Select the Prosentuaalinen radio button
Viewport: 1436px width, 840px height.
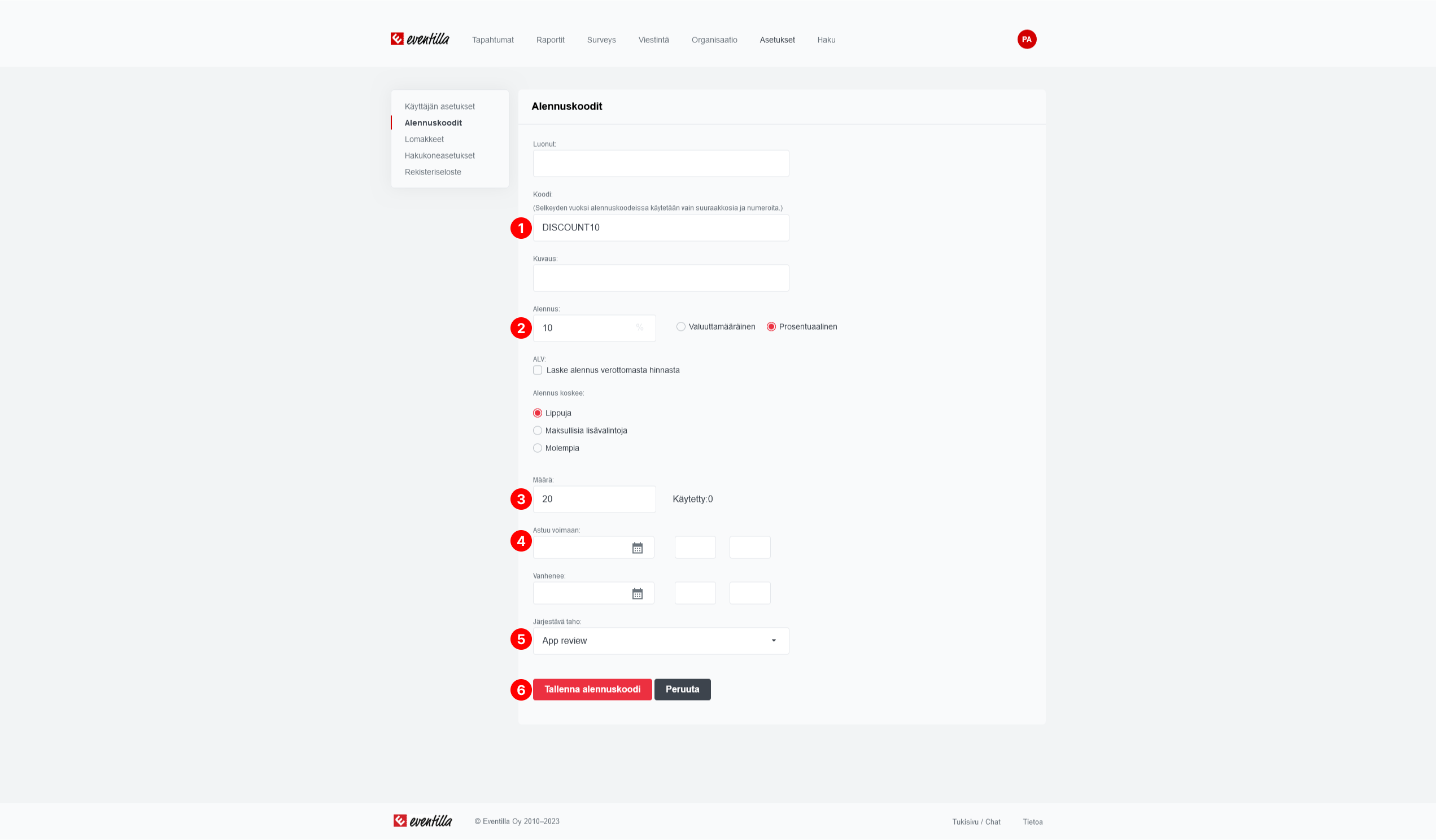[x=771, y=327]
